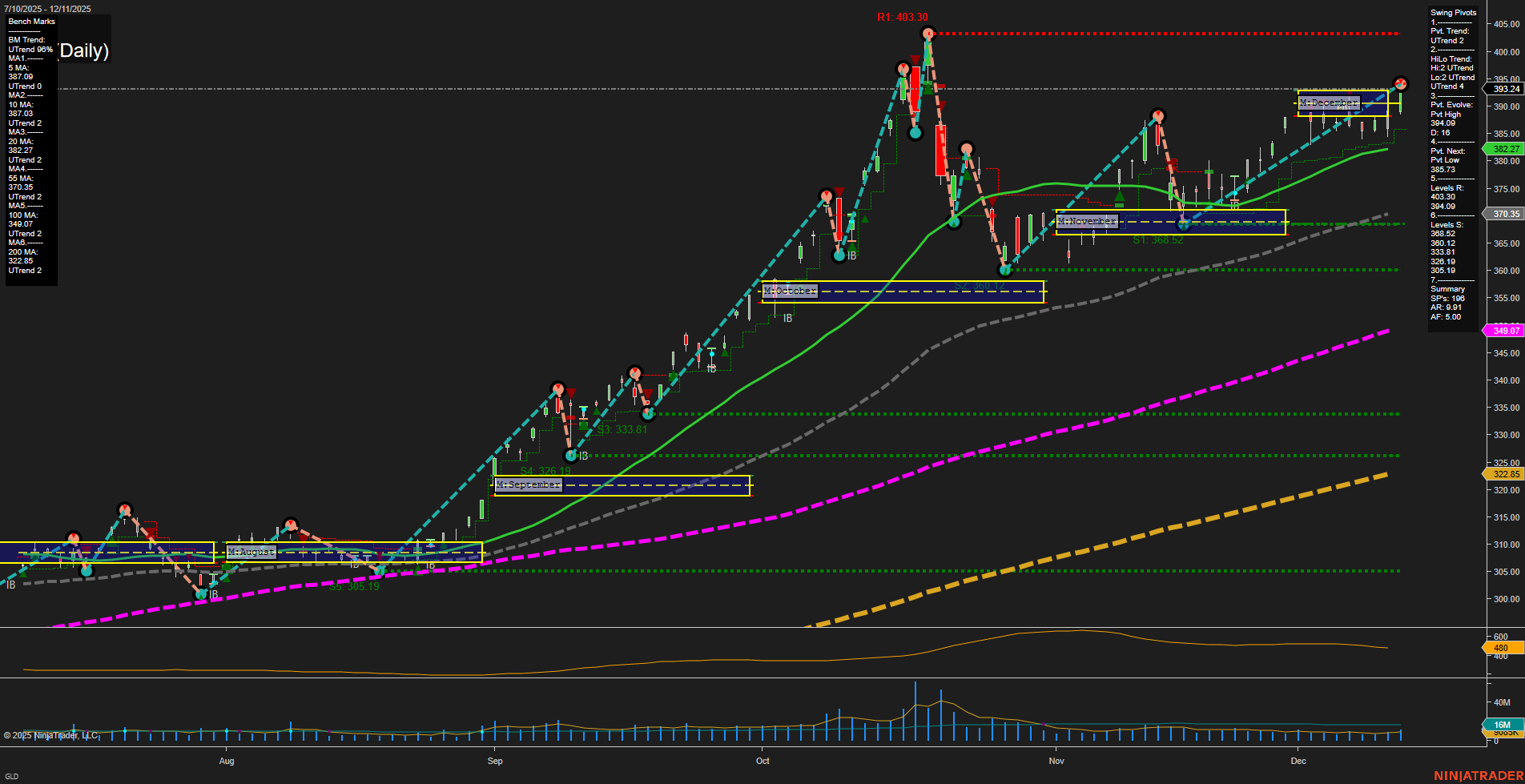Click the M:August pivot range label
The height and width of the screenshot is (784, 1525).
251,552
